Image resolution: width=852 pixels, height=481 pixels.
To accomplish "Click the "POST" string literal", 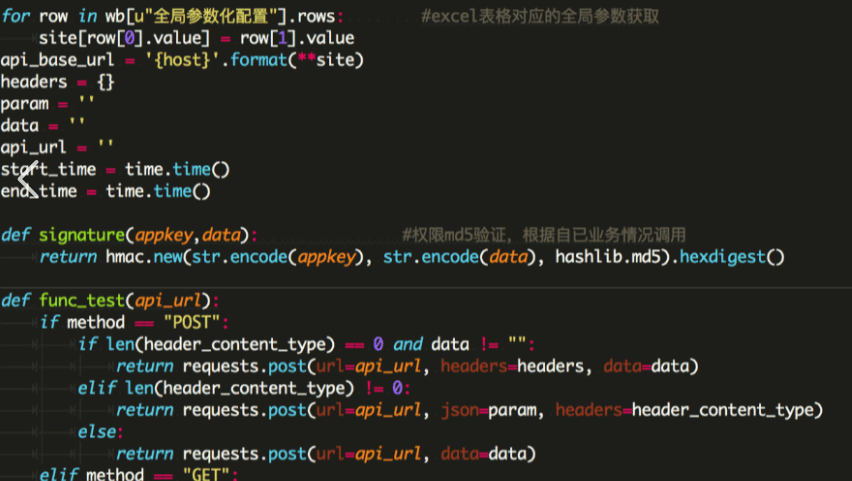I will pos(193,322).
